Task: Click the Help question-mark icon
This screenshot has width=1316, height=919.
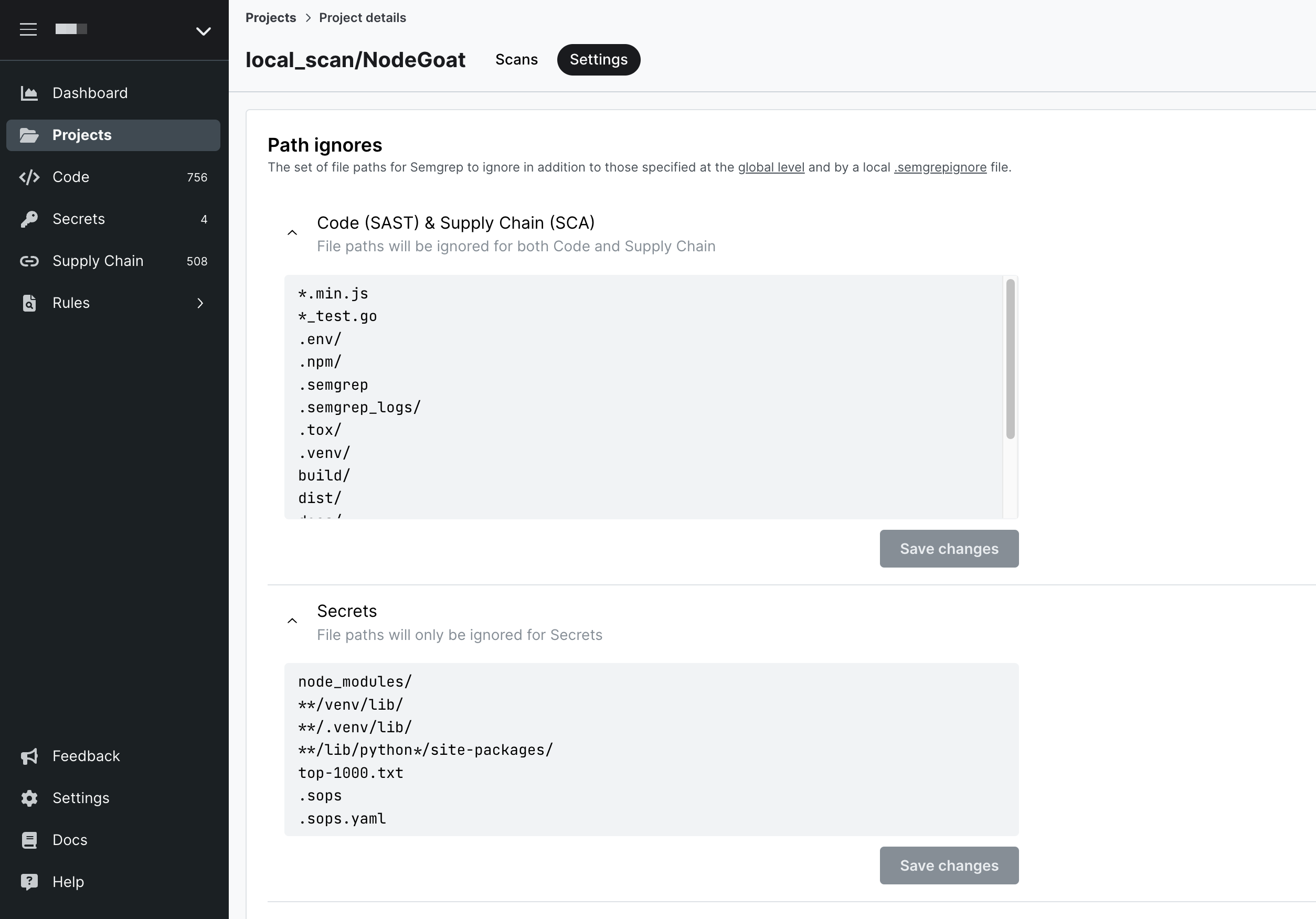Action: pyautogui.click(x=29, y=881)
